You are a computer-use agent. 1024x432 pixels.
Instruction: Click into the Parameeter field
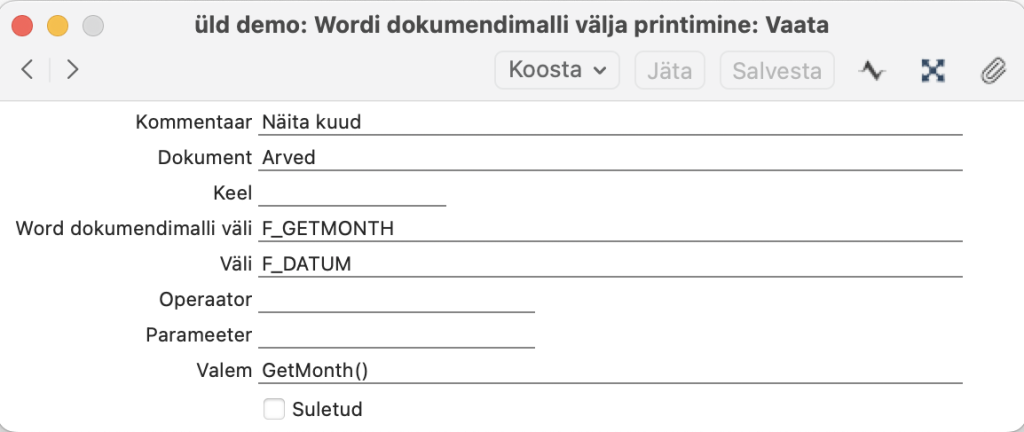(396, 335)
